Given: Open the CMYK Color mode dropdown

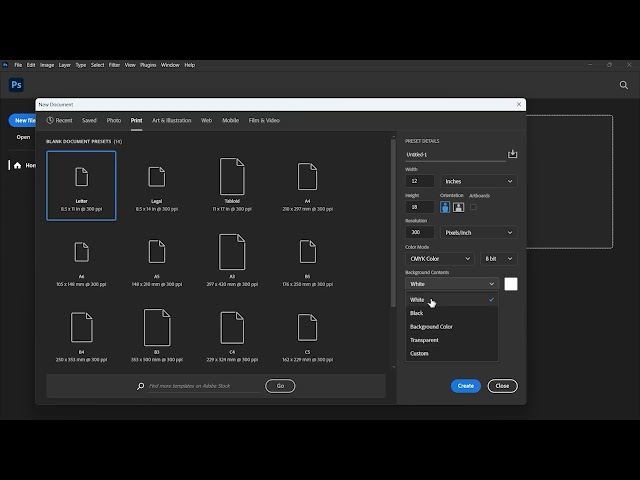Looking at the screenshot, I should tap(440, 259).
